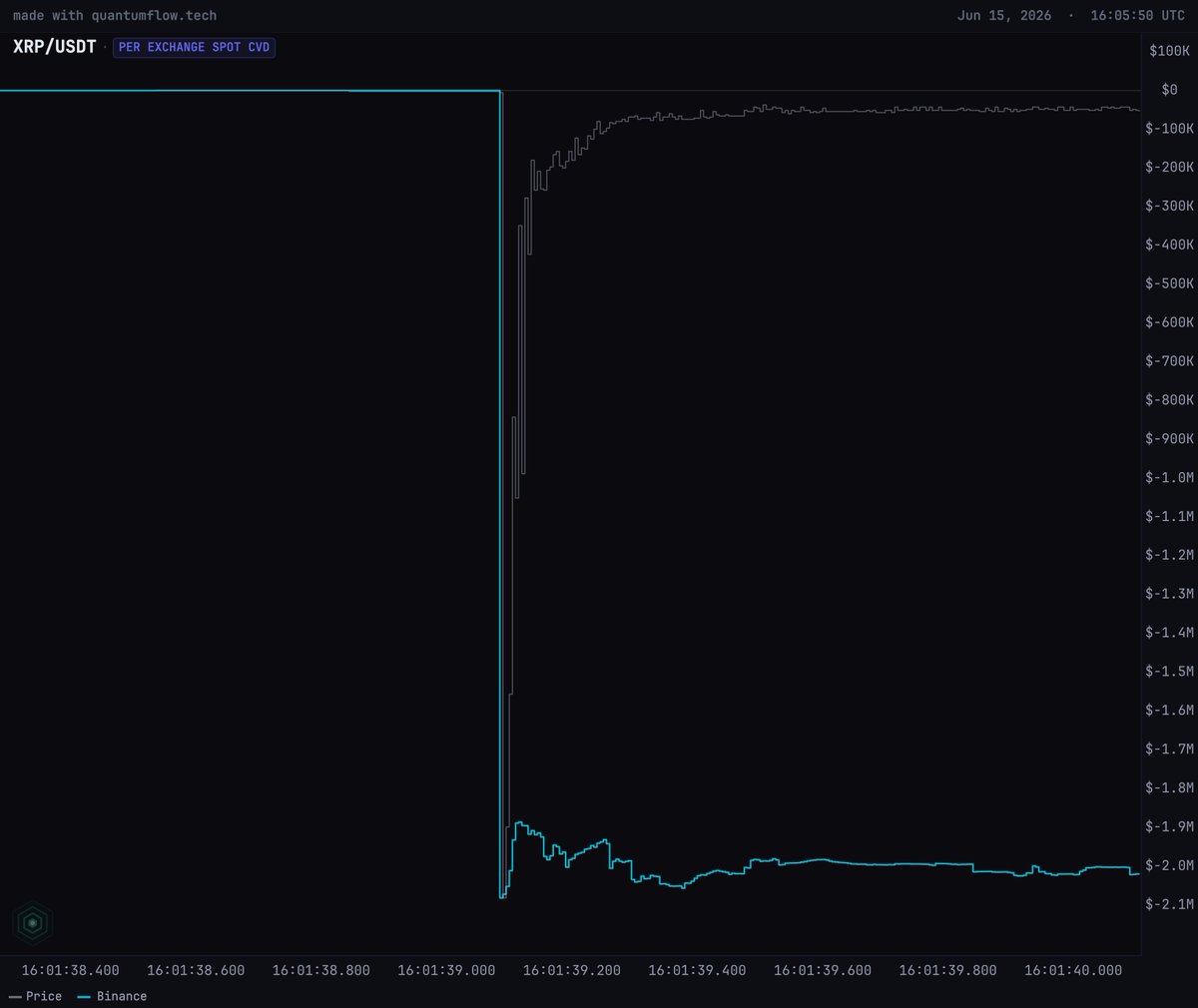Click the $-1.8M axis value
This screenshot has width=1198, height=1008.
[1169, 788]
